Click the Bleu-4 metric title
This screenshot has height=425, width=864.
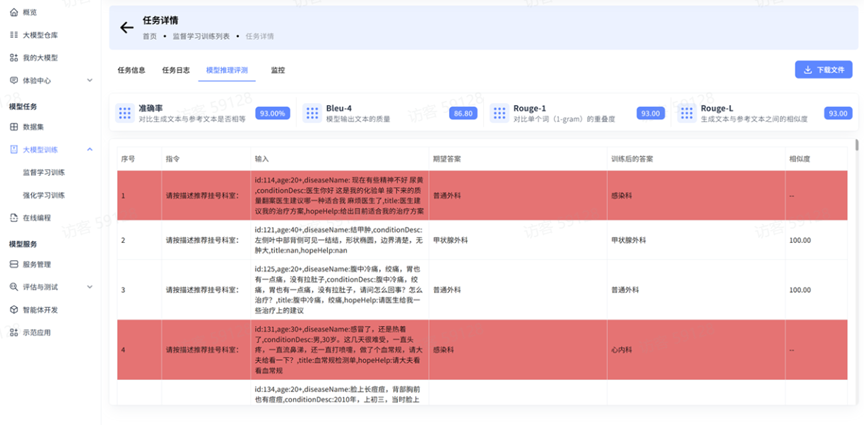(339, 109)
